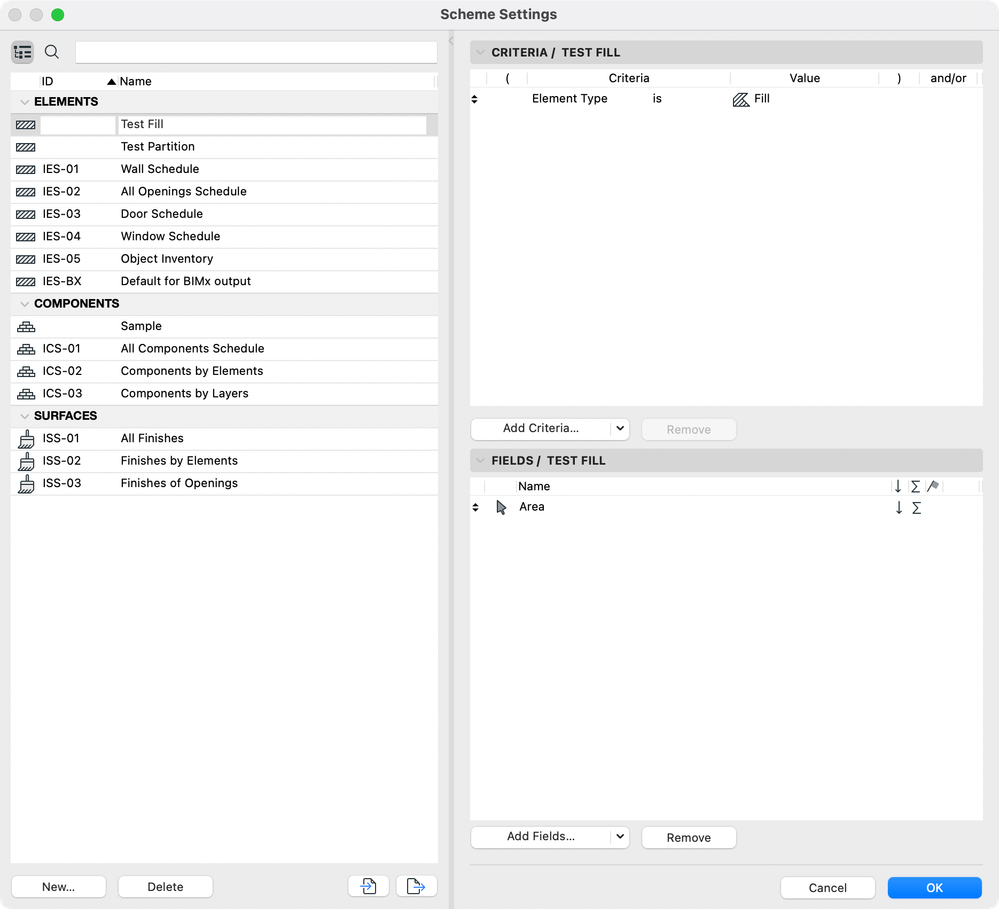The image size is (999, 909).
Task: Click the search magnifier icon
Action: [52, 52]
